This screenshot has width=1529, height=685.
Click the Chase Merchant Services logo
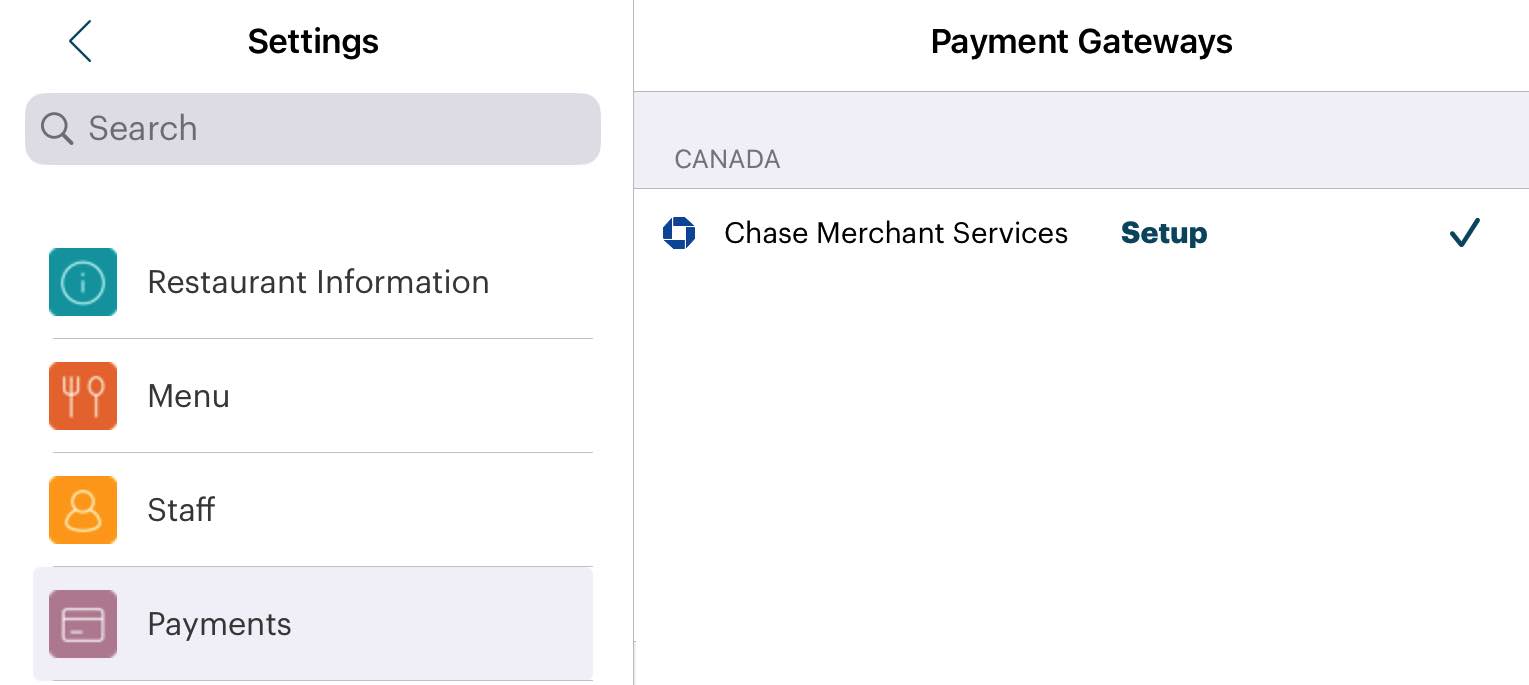click(679, 233)
